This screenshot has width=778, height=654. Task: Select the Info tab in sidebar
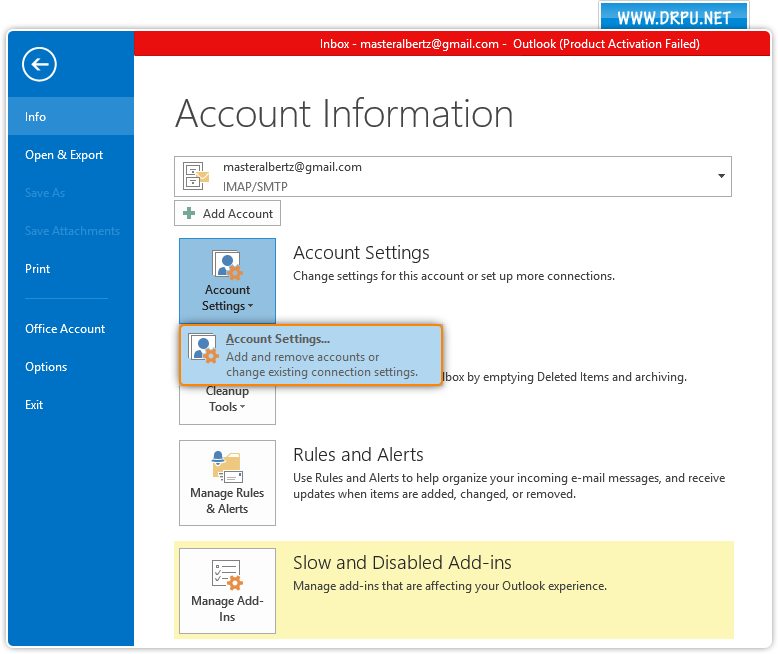pos(71,117)
